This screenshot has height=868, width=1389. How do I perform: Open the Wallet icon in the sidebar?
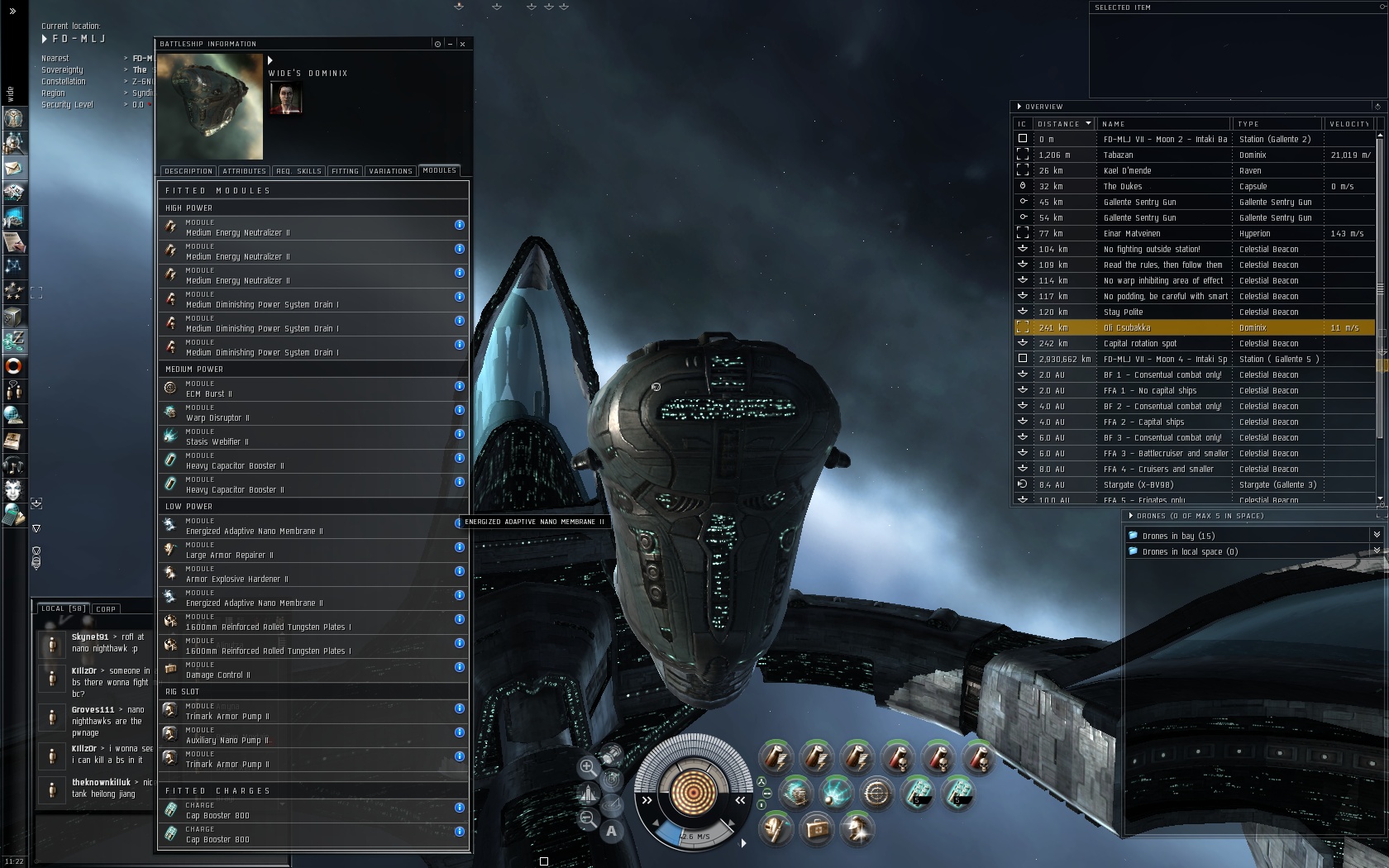(14, 340)
